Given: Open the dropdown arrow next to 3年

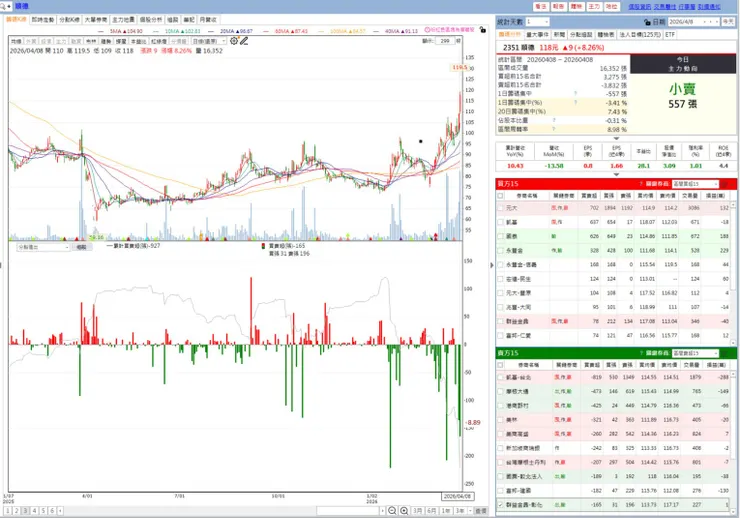Looking at the screenshot, I should click(x=470, y=511).
